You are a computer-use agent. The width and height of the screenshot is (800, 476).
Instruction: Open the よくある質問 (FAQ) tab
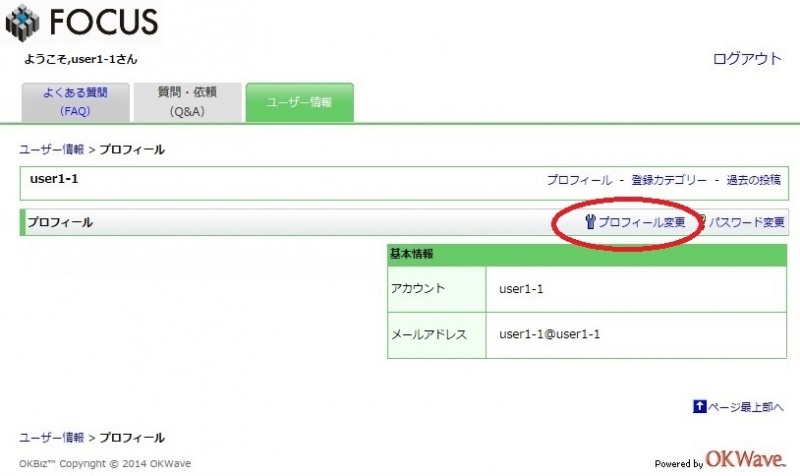click(x=76, y=102)
